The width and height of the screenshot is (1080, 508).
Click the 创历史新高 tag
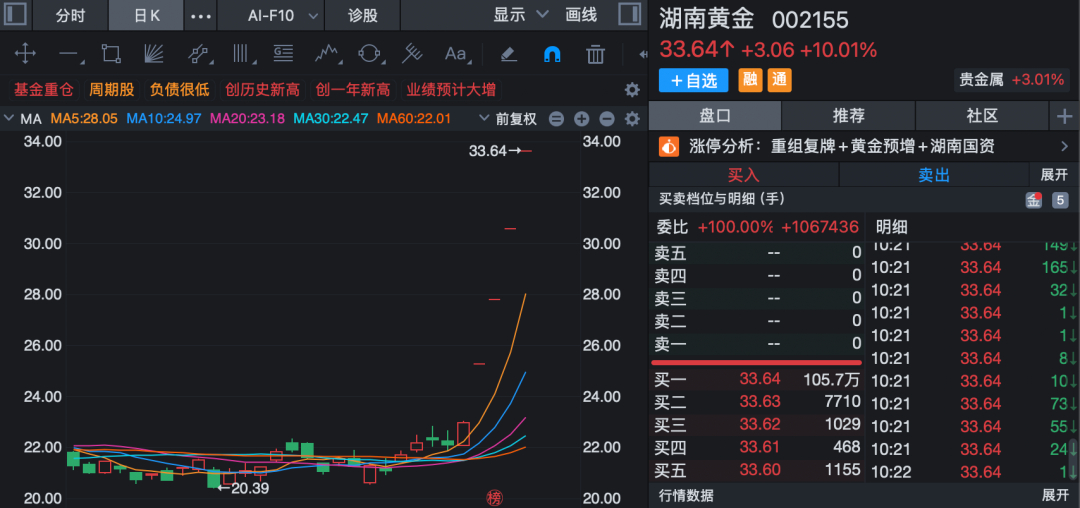pos(262,90)
